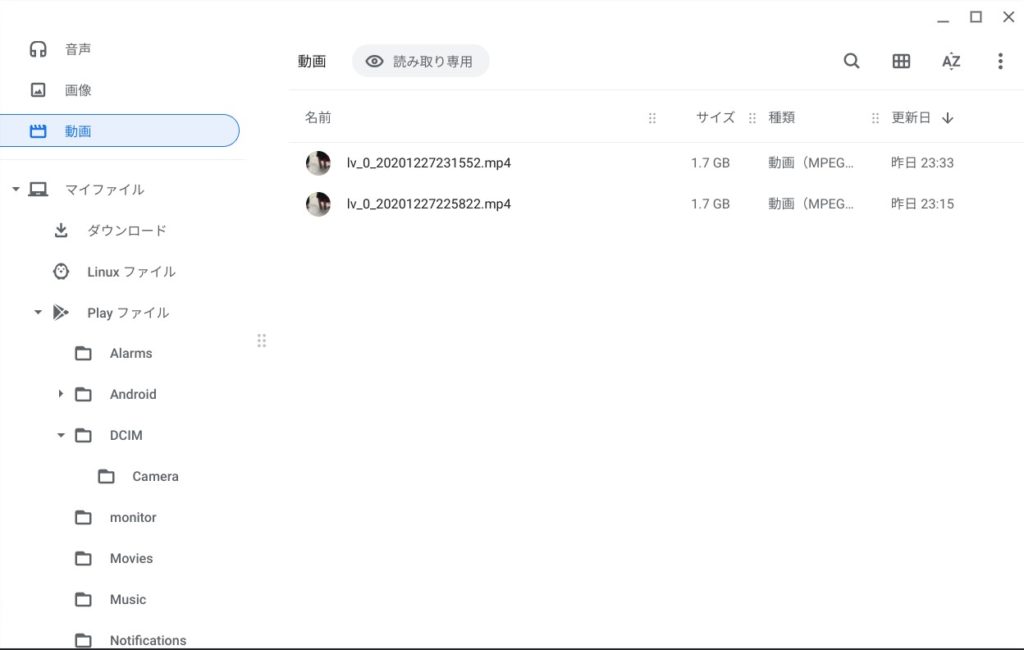Click the laptop icon for マイファイル
1024x650 pixels.
pos(38,189)
